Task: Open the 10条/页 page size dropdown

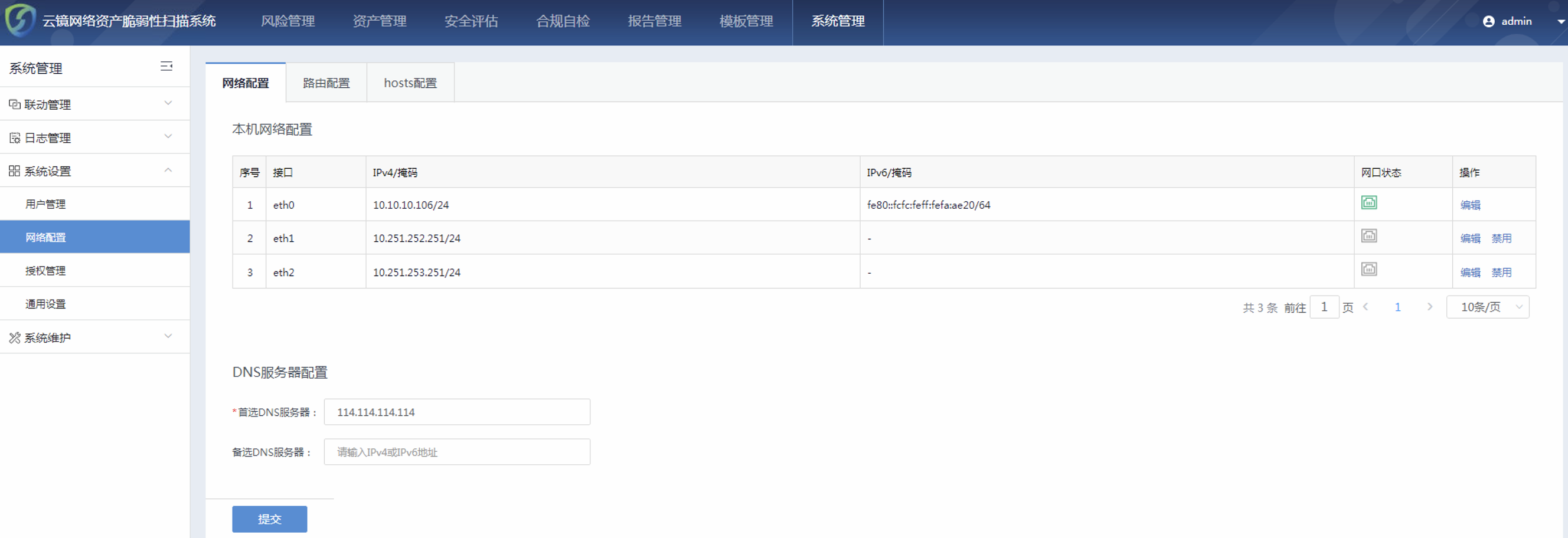Action: [1488, 307]
